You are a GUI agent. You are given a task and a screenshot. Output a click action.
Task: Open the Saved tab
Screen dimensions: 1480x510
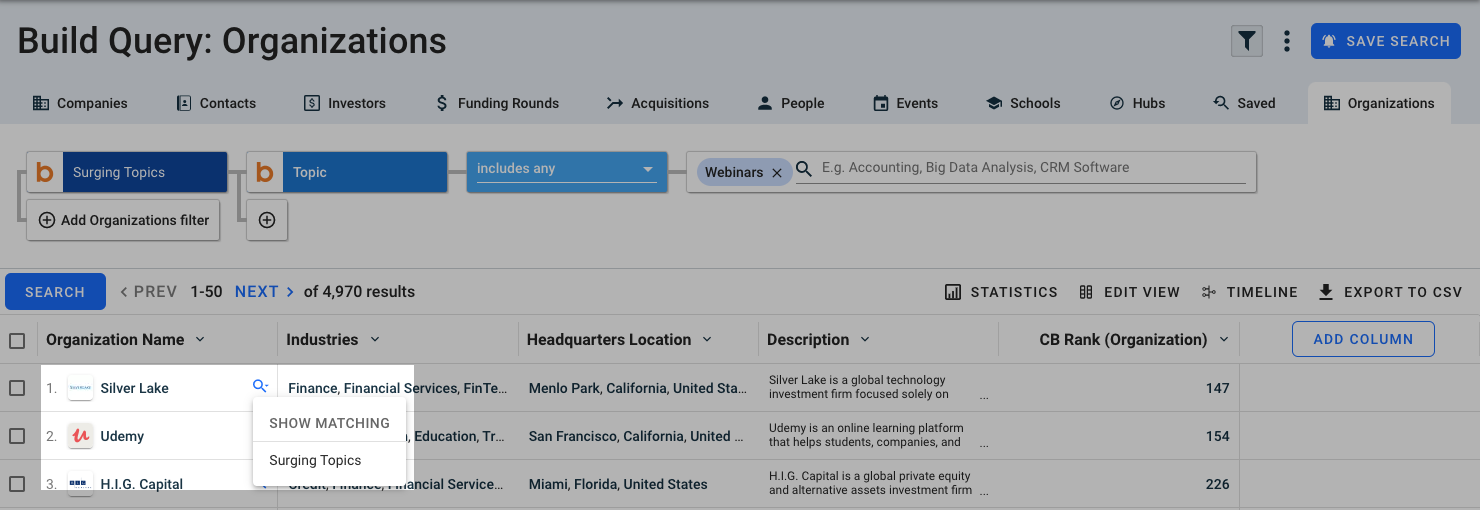tap(1244, 103)
